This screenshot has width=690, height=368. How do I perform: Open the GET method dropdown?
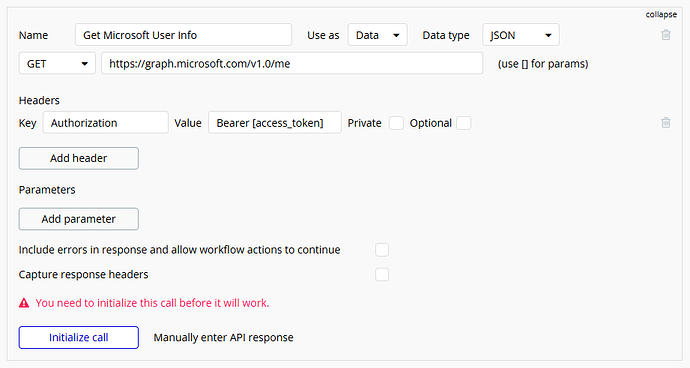pyautogui.click(x=57, y=64)
